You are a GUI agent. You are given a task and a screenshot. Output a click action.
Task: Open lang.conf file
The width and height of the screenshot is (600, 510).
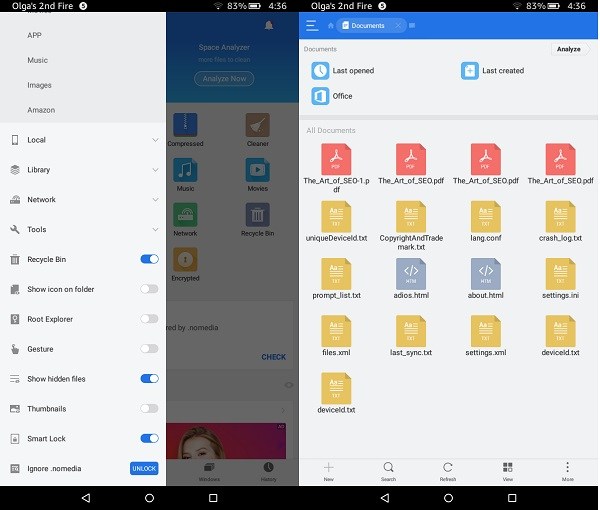pos(486,222)
